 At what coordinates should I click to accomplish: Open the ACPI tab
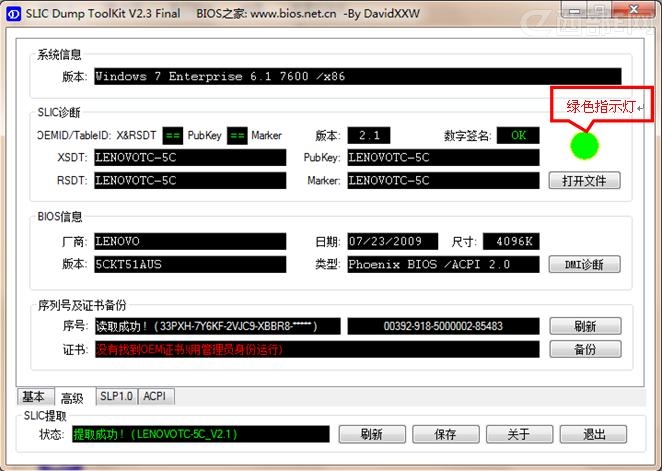pos(155,397)
